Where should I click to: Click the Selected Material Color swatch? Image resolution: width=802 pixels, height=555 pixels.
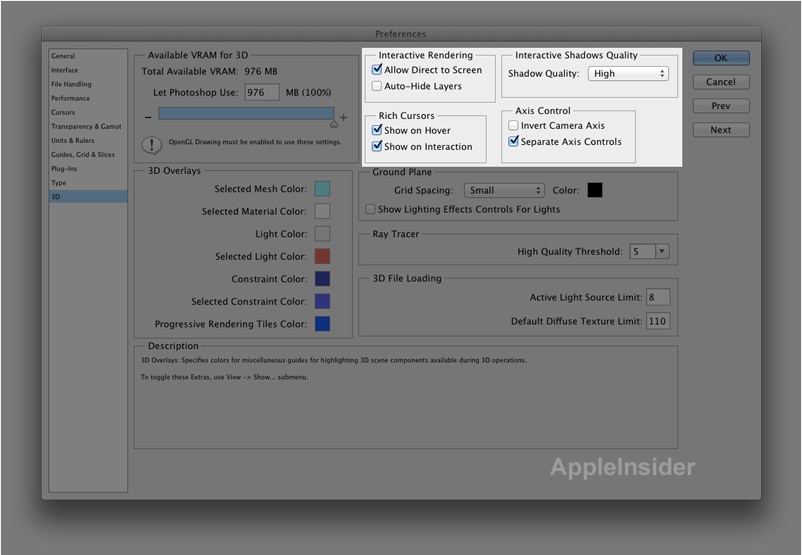click(x=322, y=211)
